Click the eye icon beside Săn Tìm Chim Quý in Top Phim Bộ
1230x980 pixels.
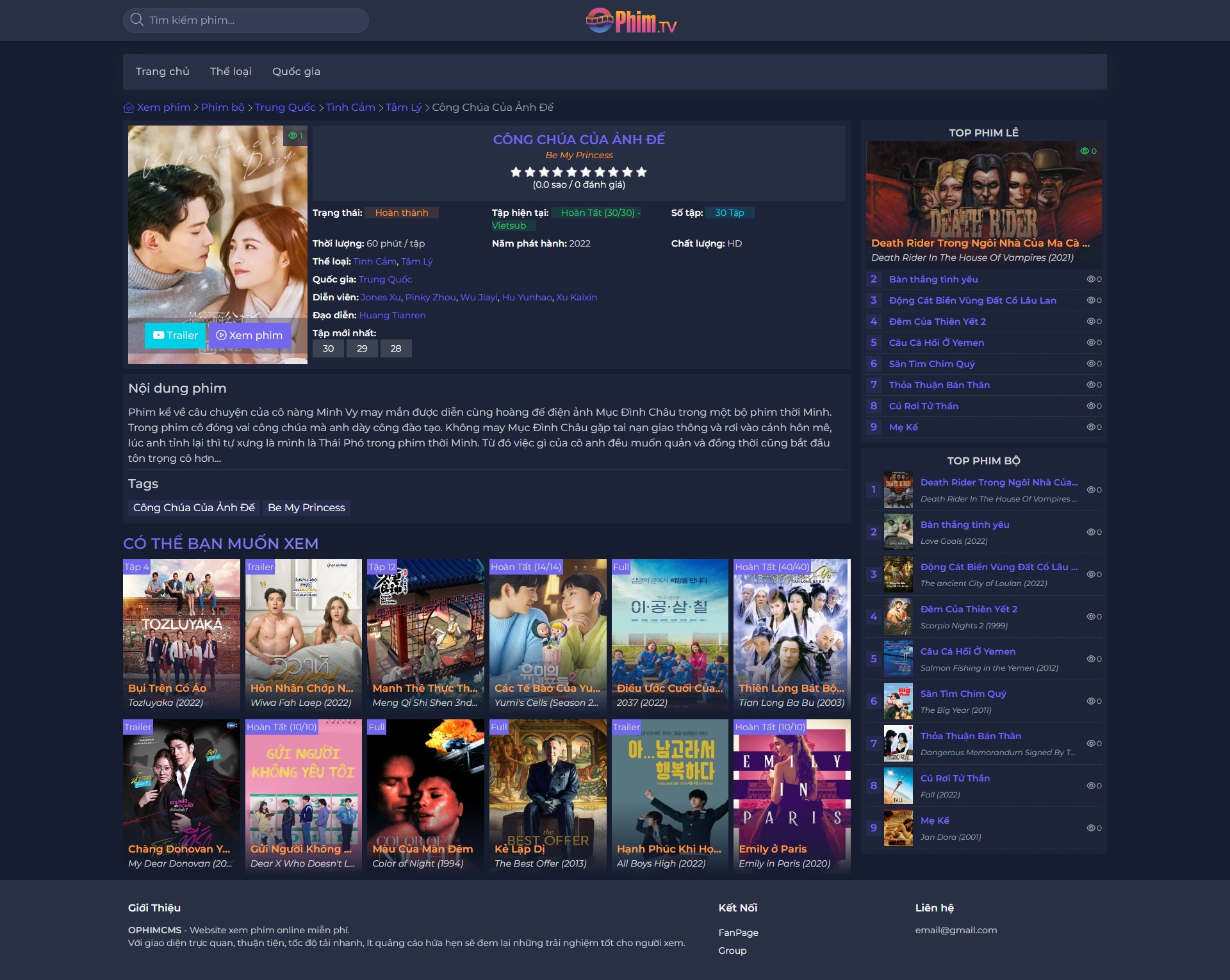[1090, 701]
